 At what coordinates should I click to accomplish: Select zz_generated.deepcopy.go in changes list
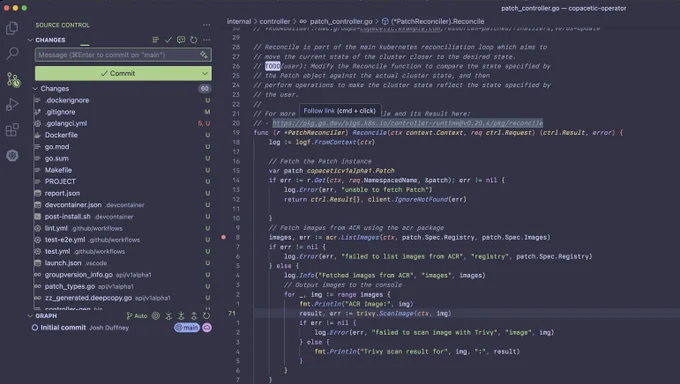(x=122, y=298)
